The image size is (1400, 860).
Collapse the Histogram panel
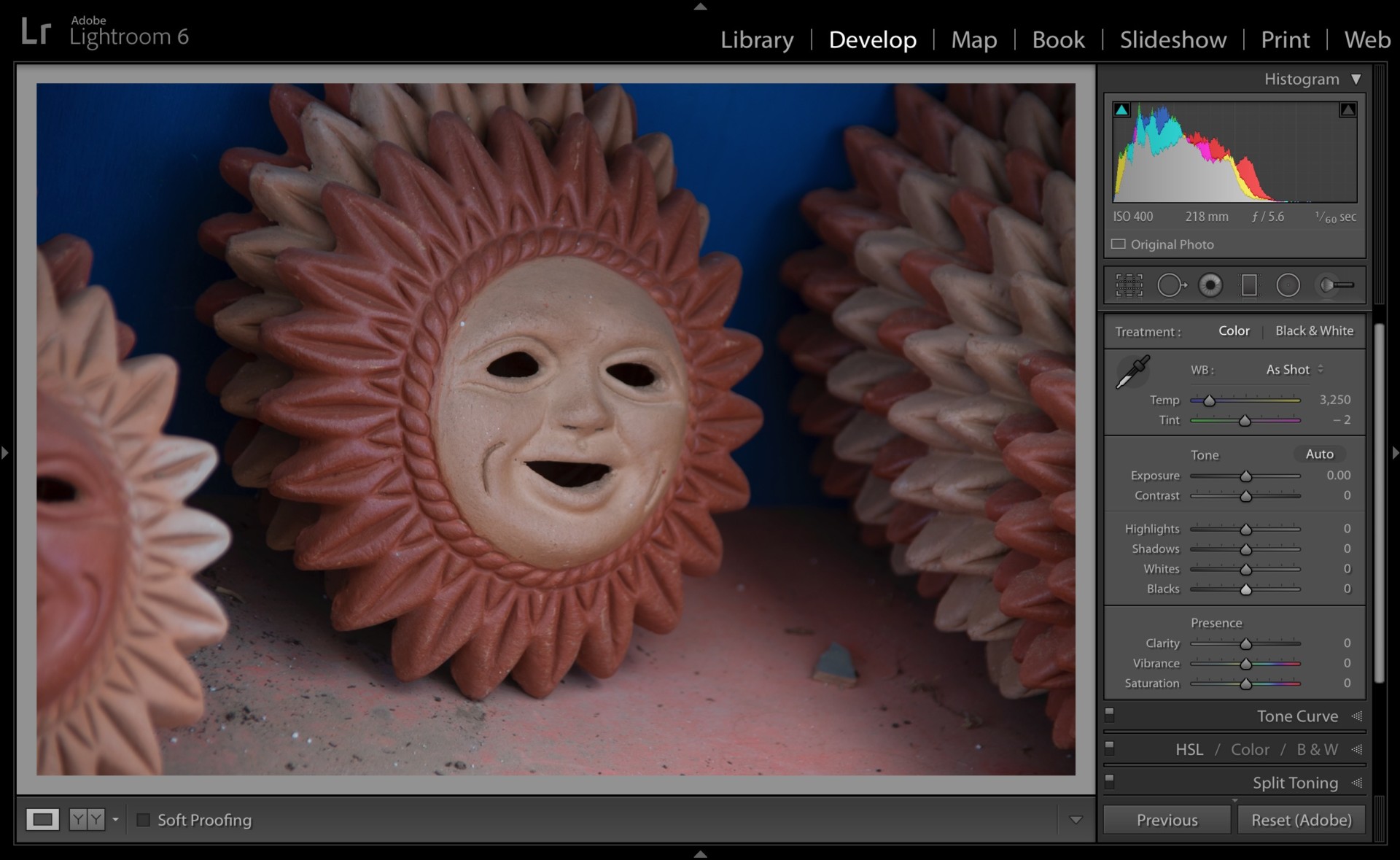tap(1356, 79)
